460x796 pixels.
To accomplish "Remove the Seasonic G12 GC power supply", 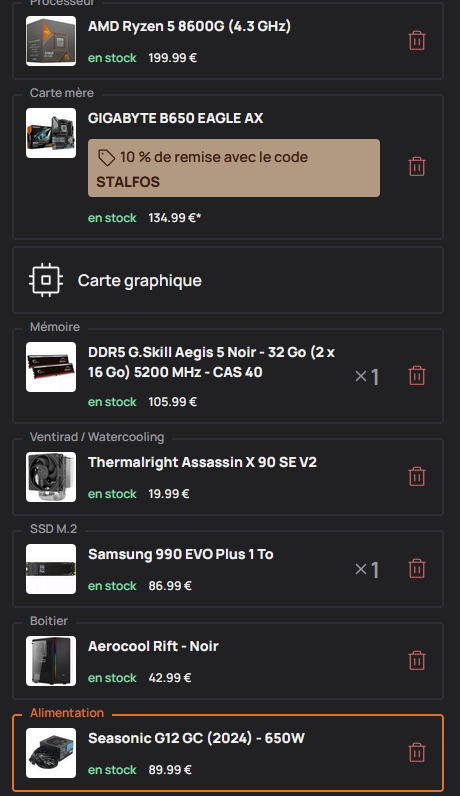I will 417,752.
